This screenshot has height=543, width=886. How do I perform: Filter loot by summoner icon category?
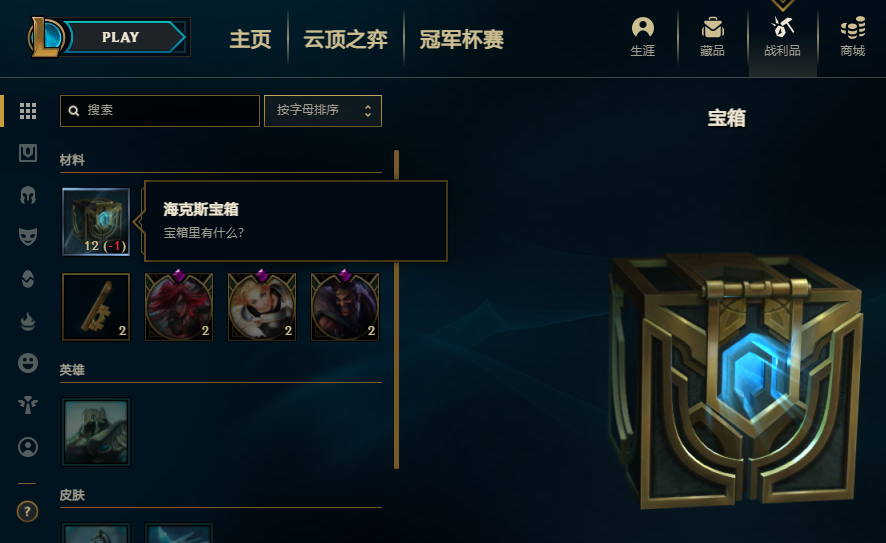pyautogui.click(x=28, y=447)
